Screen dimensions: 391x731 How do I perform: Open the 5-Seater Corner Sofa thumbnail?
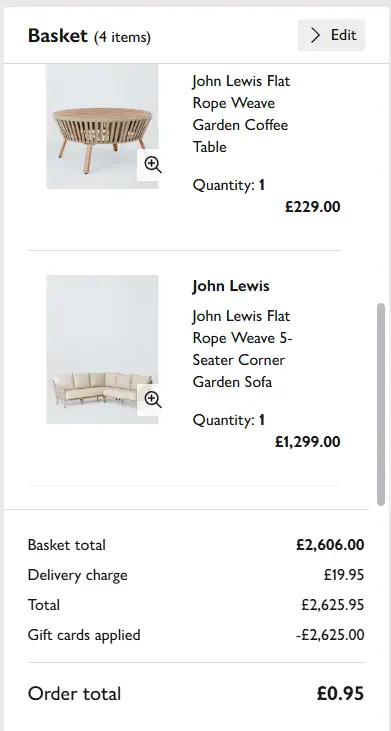102,349
